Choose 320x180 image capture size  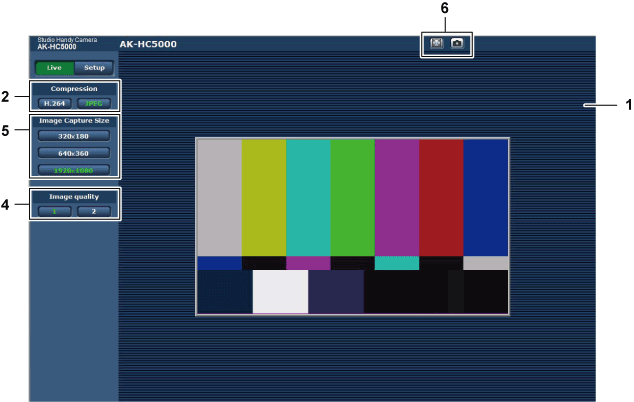[x=74, y=136]
